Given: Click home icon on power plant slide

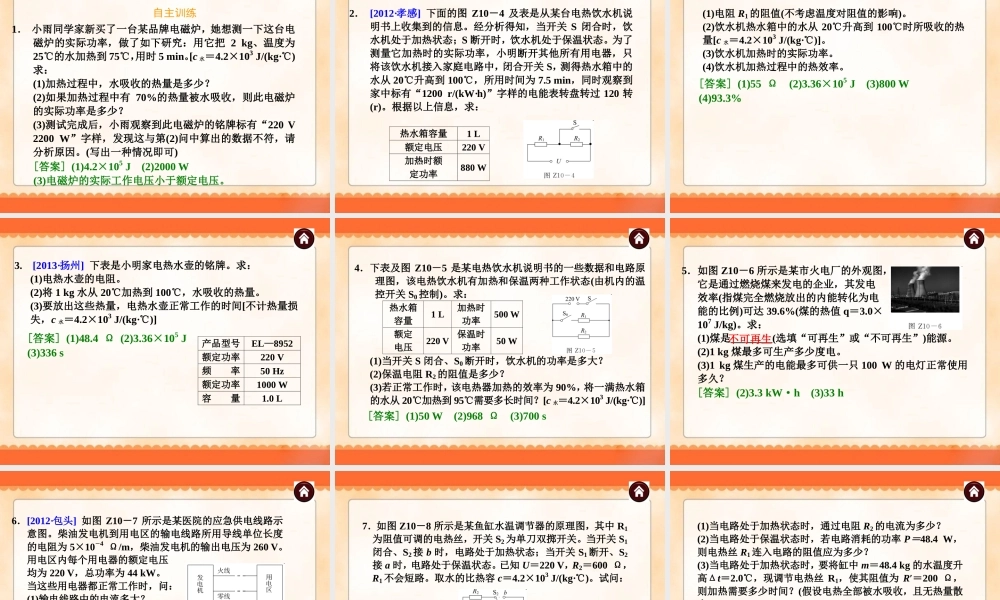Looking at the screenshot, I should [x=973, y=238].
